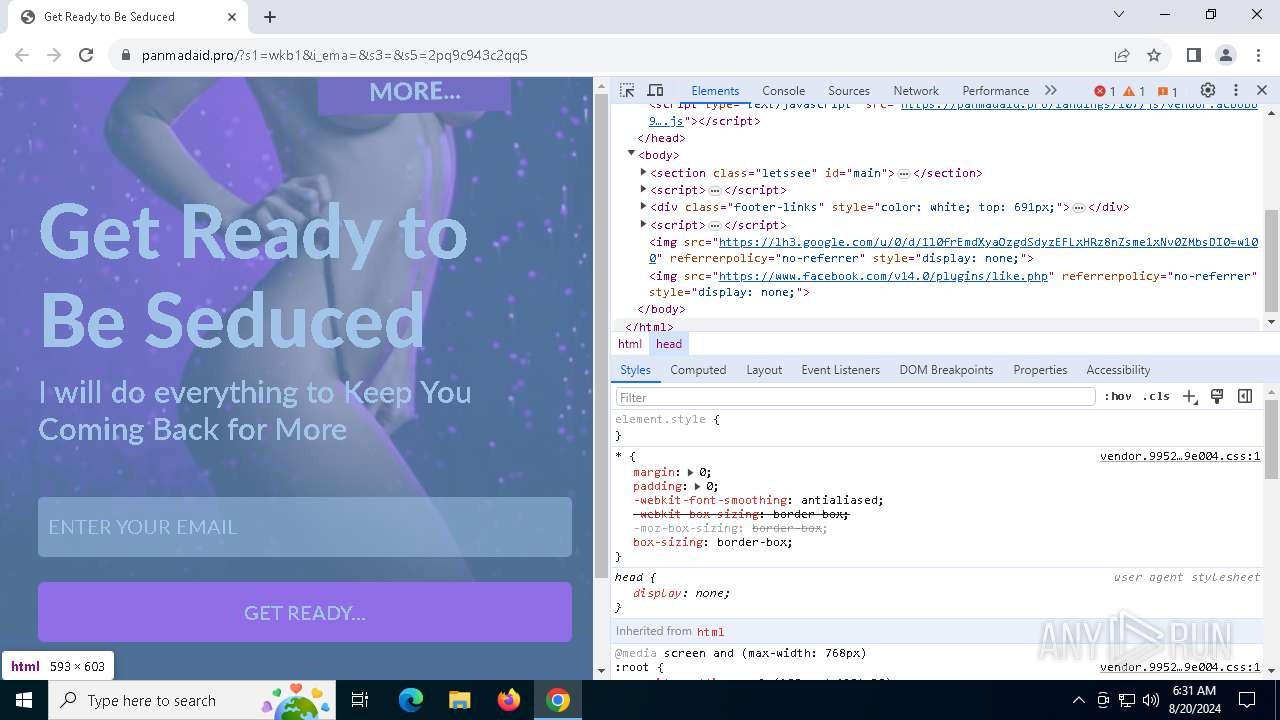
Task: Click the styles Filter input field
Action: [855, 397]
